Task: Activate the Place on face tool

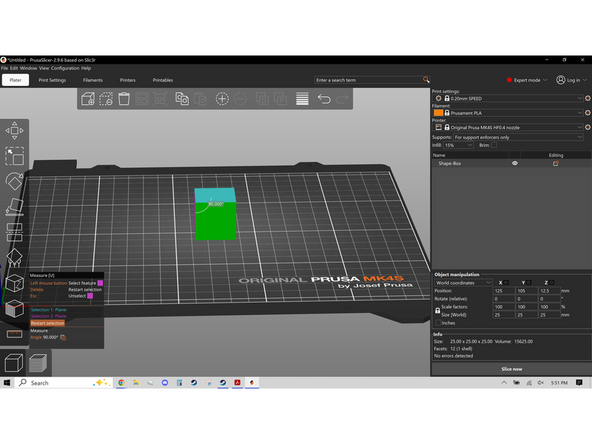Action: [x=14, y=207]
